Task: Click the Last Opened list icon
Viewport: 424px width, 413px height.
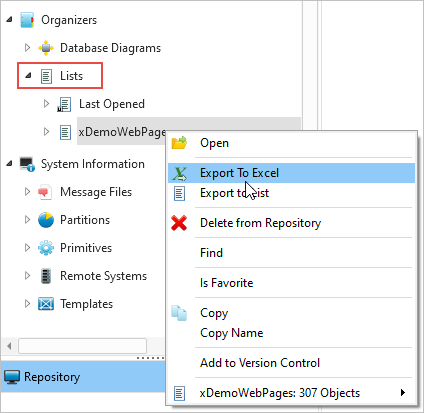Action: [x=64, y=104]
